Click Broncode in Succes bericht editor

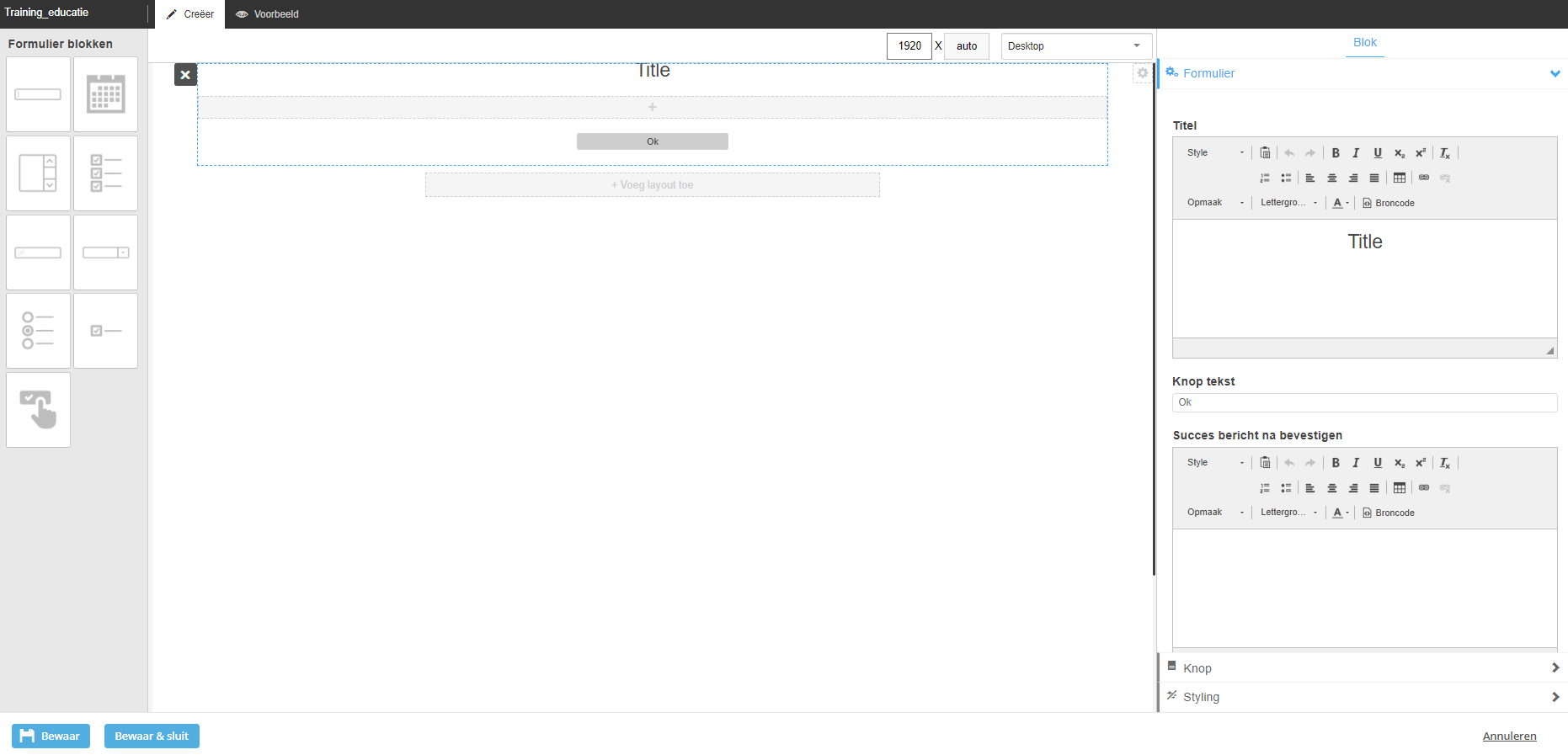pyautogui.click(x=1389, y=513)
